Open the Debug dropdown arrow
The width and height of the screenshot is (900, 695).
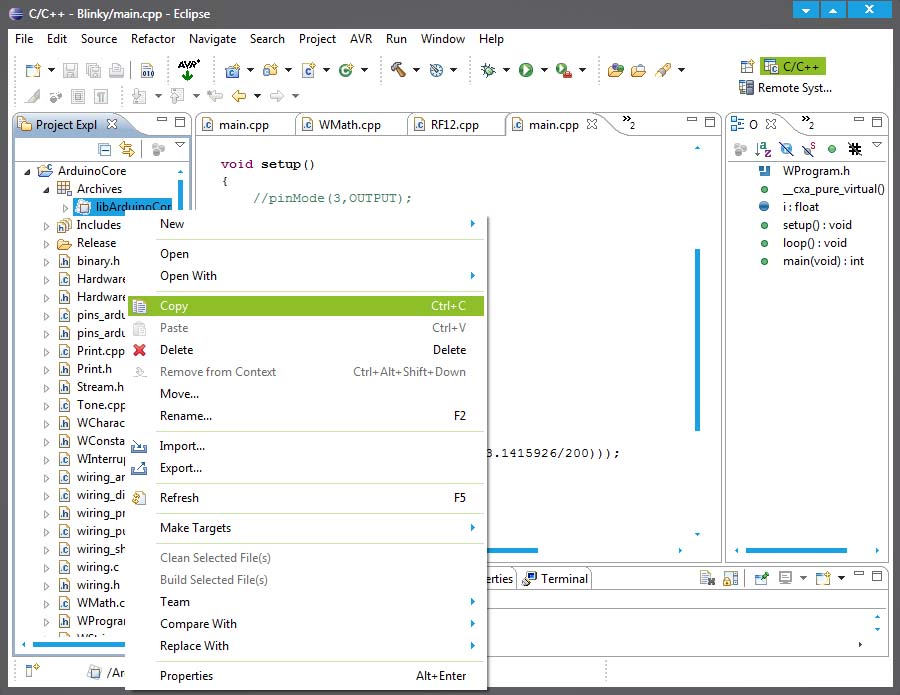506,70
